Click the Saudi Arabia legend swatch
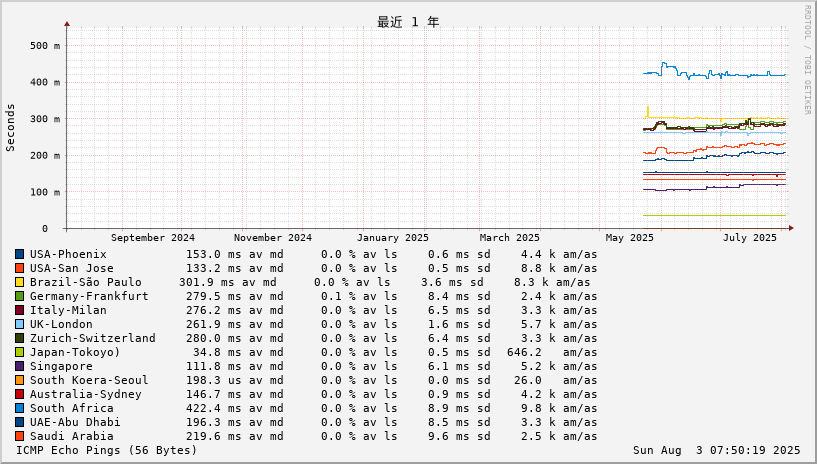 pos(19,436)
